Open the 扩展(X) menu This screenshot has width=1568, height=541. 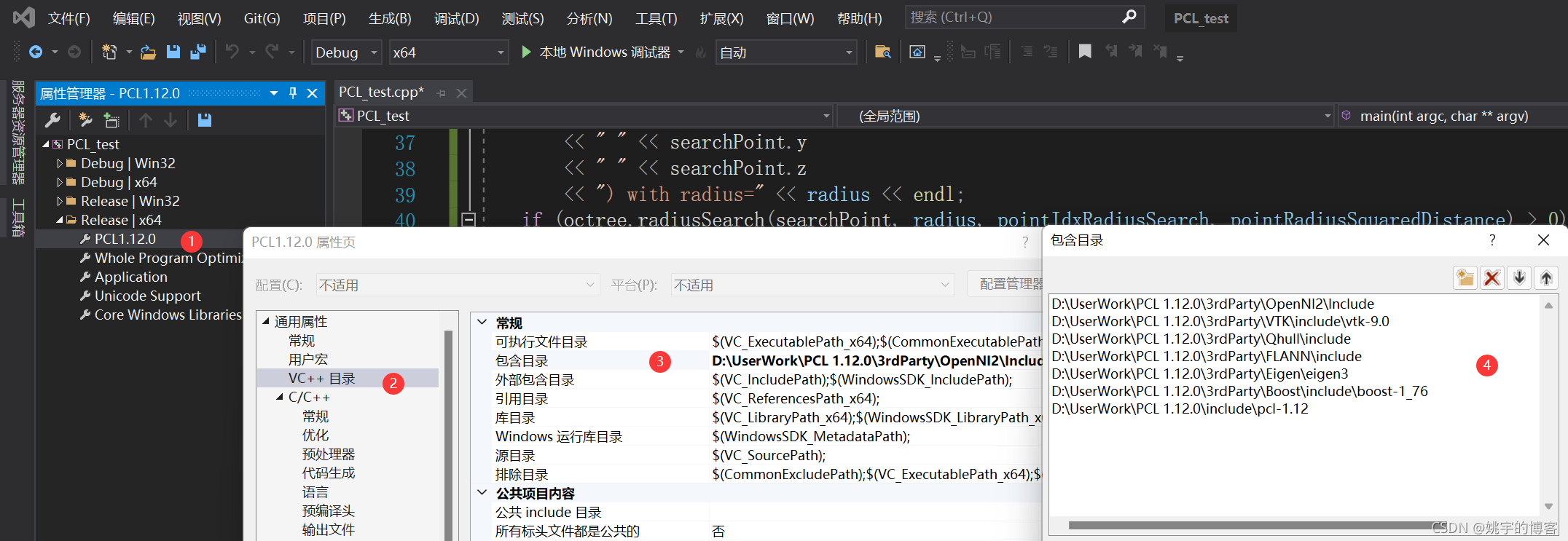click(721, 18)
